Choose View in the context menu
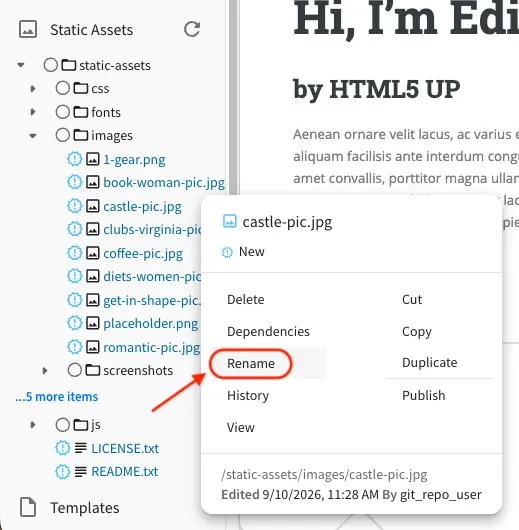Image resolution: width=519 pixels, height=530 pixels. 240,428
